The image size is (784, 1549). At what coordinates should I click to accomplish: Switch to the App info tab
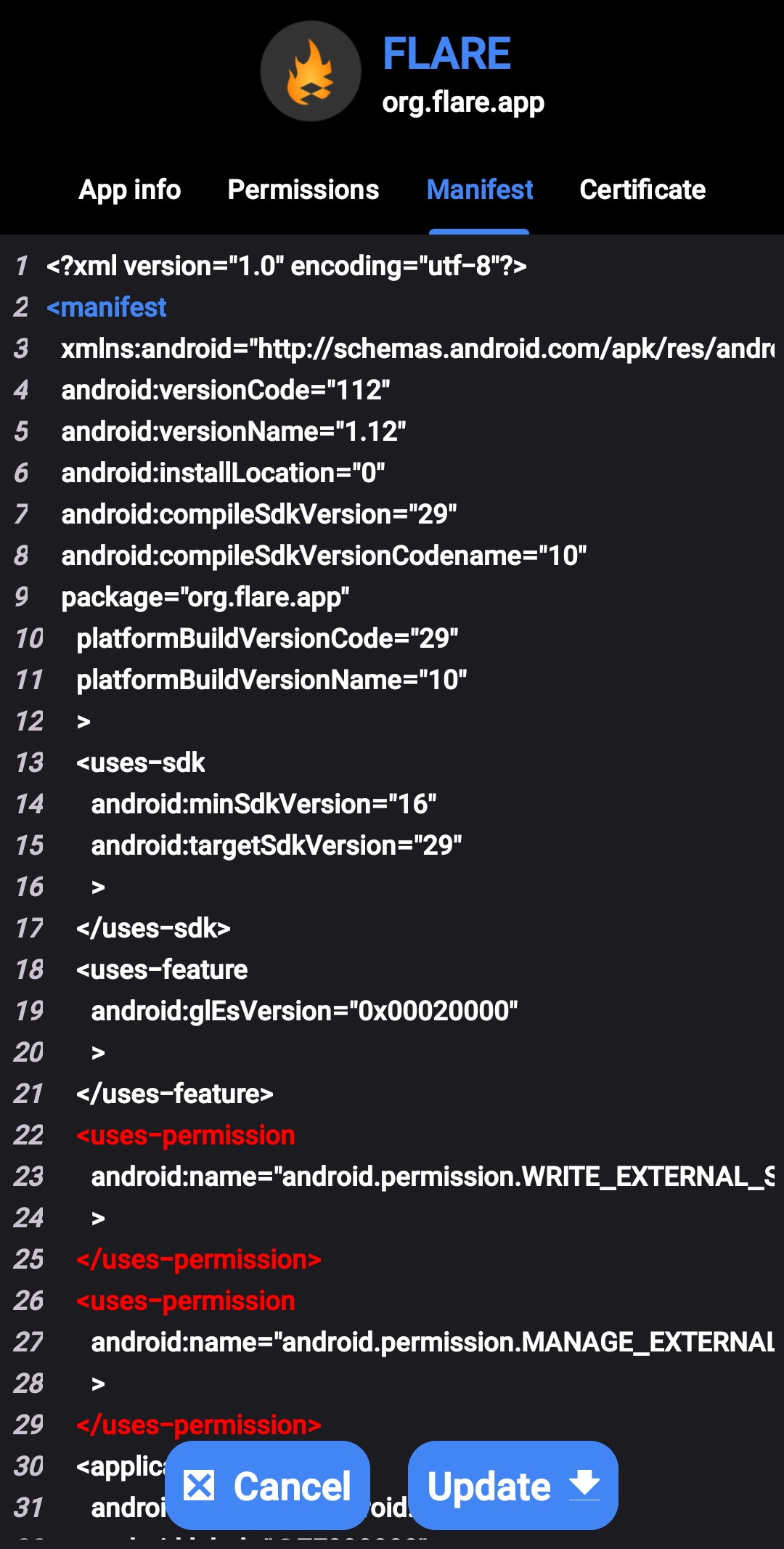tap(129, 190)
